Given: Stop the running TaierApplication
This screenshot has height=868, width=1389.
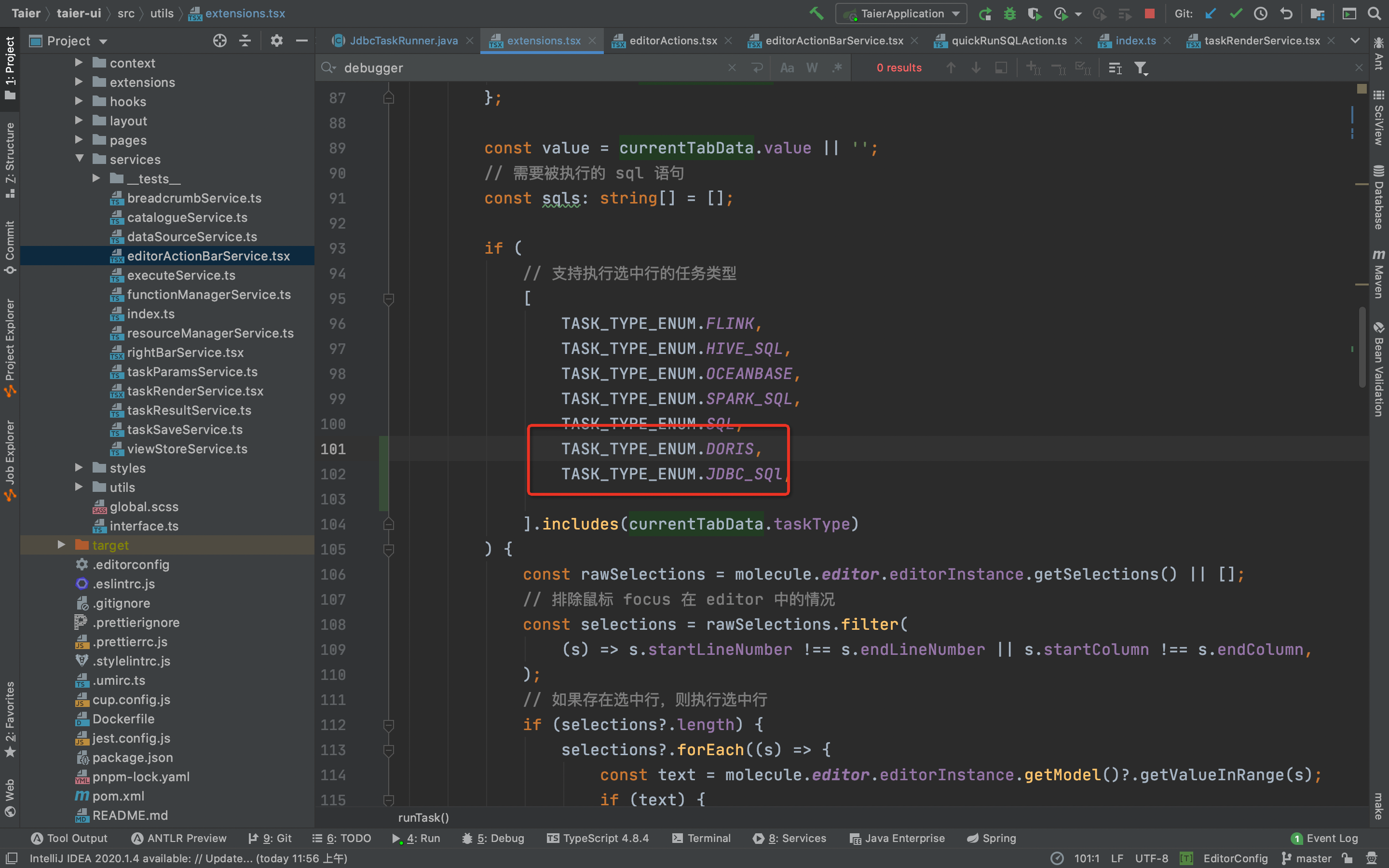Looking at the screenshot, I should tap(1150, 13).
